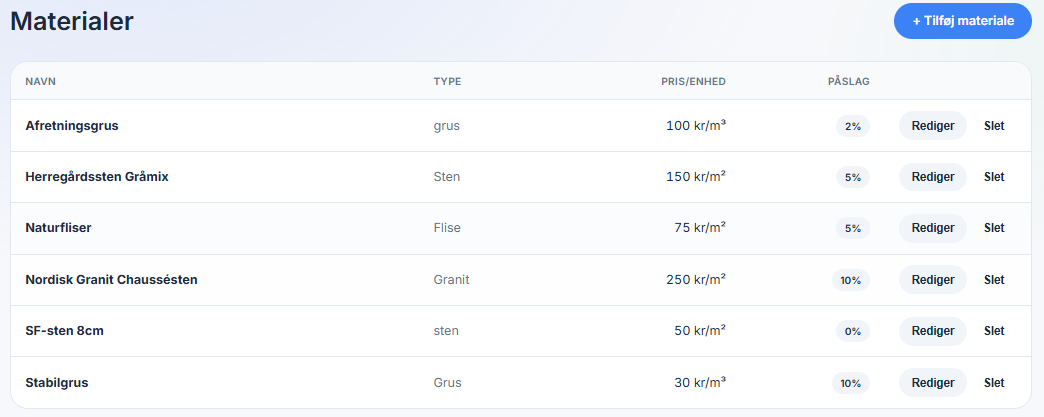This screenshot has height=417, width=1044.
Task: Click the Type column header
Action: [447, 81]
